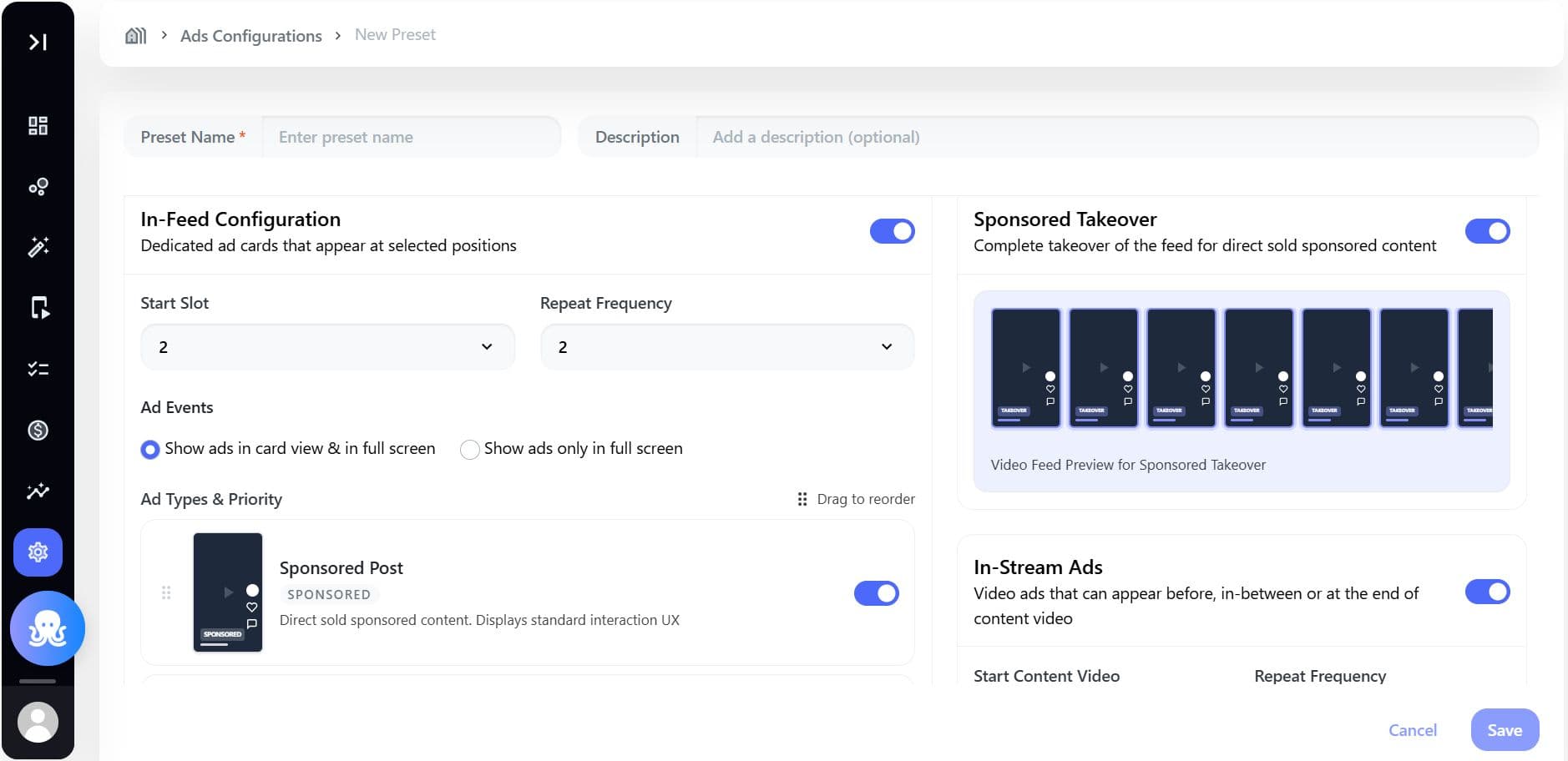
Task: Click the sixth takeover preview card
Action: point(1414,368)
